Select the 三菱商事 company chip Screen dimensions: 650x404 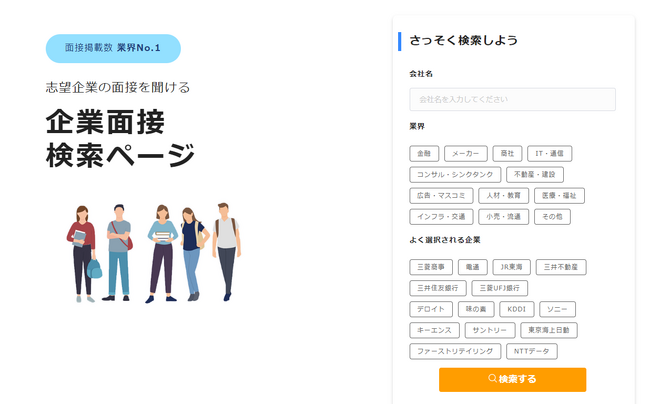point(431,267)
